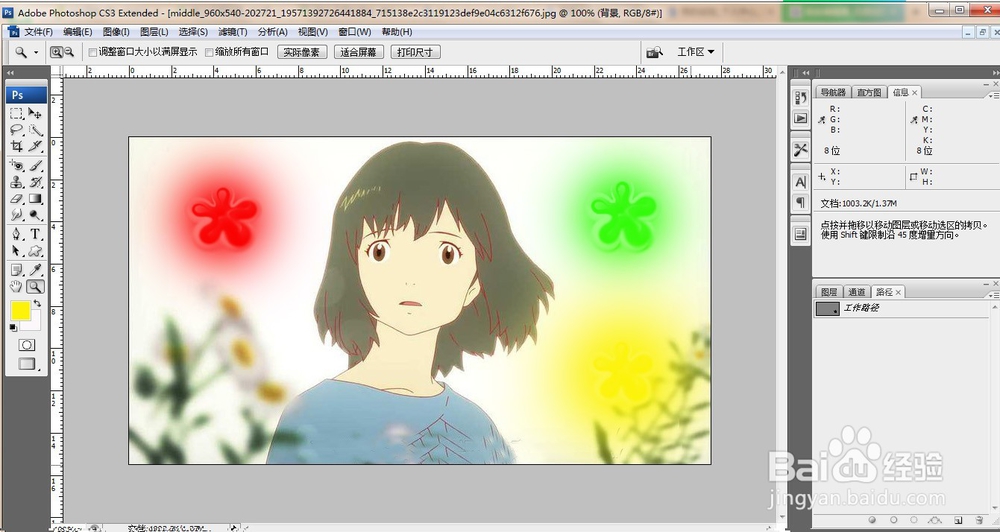Screen dimensions: 1000x532
Task: Reset default foreground and background colors
Action: [x=13, y=327]
